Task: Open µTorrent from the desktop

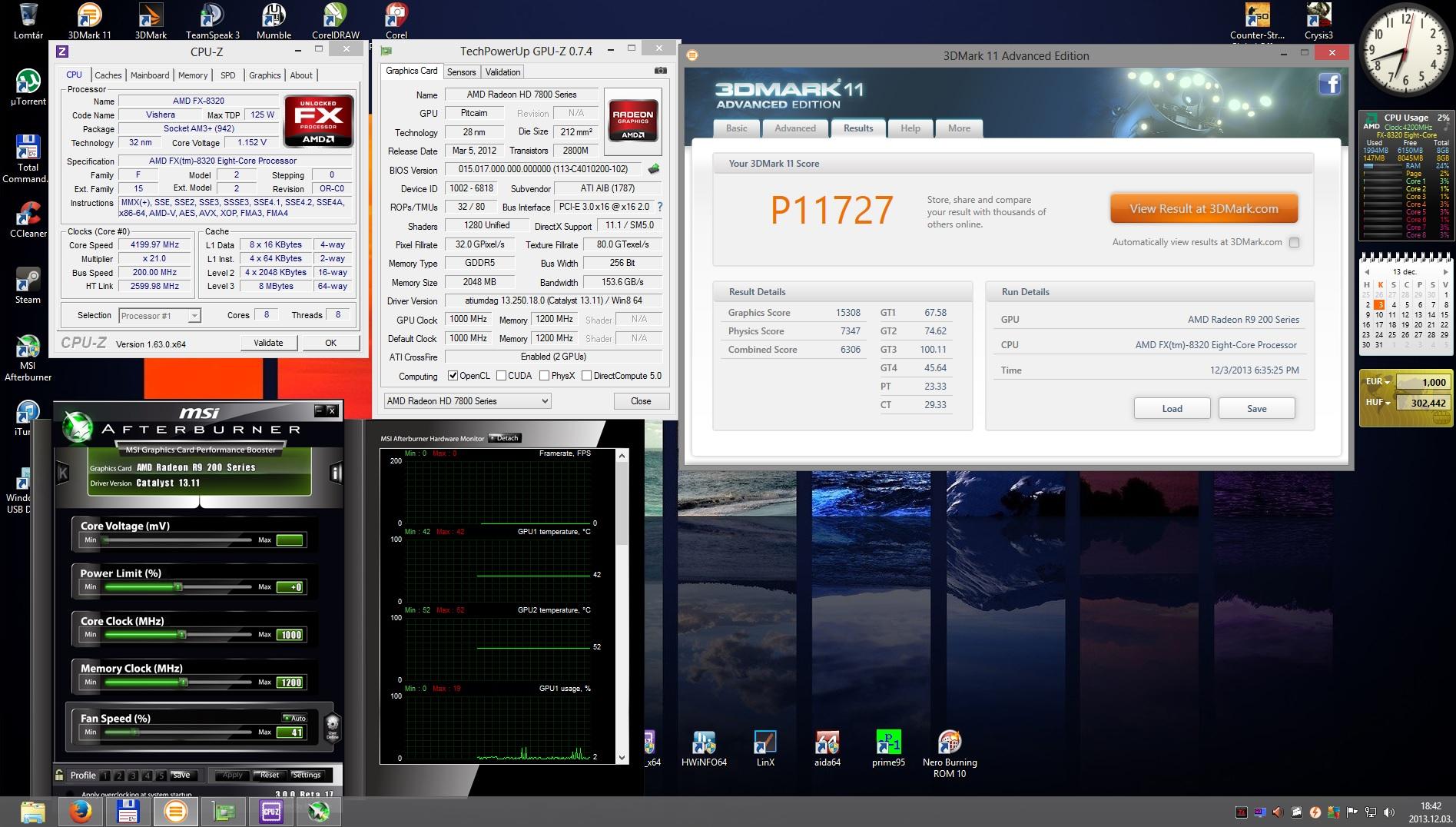Action: tap(28, 87)
